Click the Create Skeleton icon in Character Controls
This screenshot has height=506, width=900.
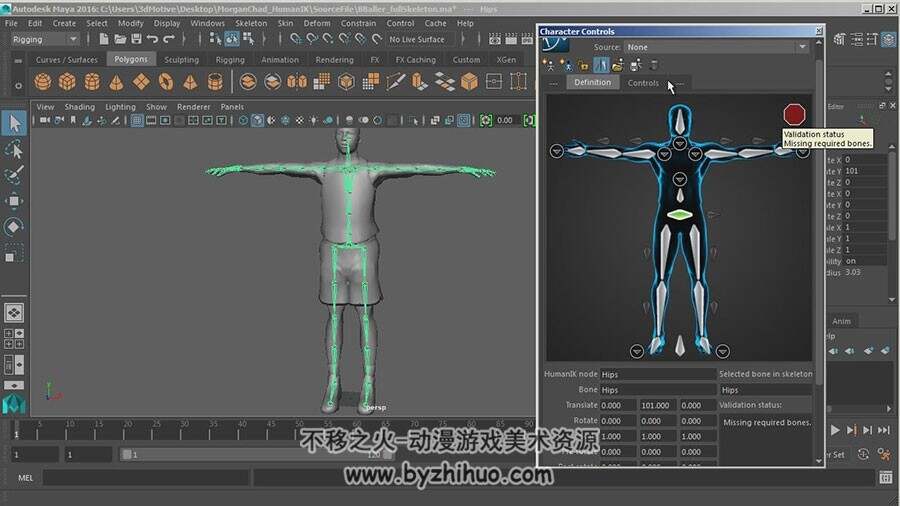click(550, 65)
